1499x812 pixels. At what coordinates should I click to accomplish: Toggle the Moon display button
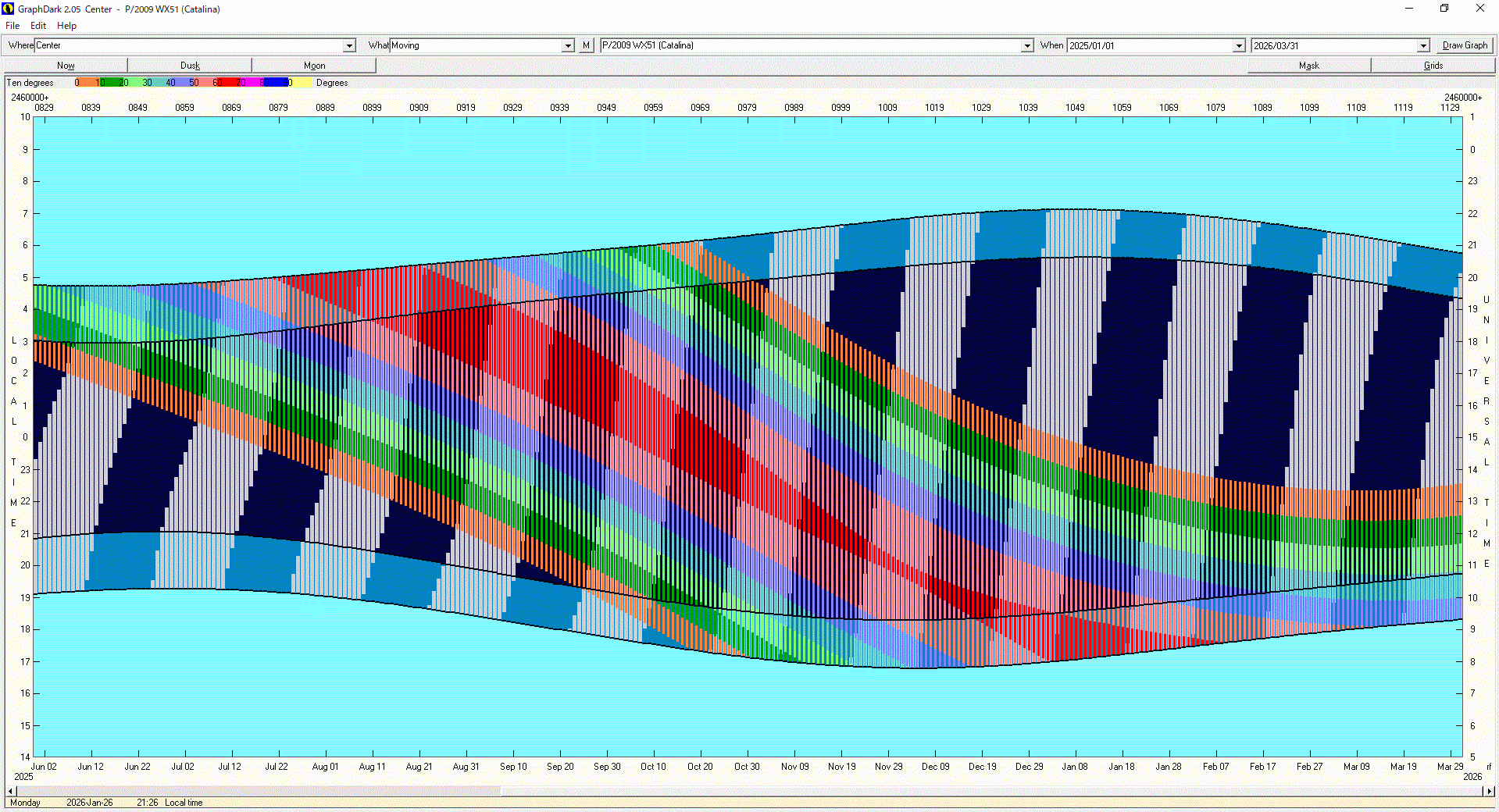pyautogui.click(x=314, y=66)
